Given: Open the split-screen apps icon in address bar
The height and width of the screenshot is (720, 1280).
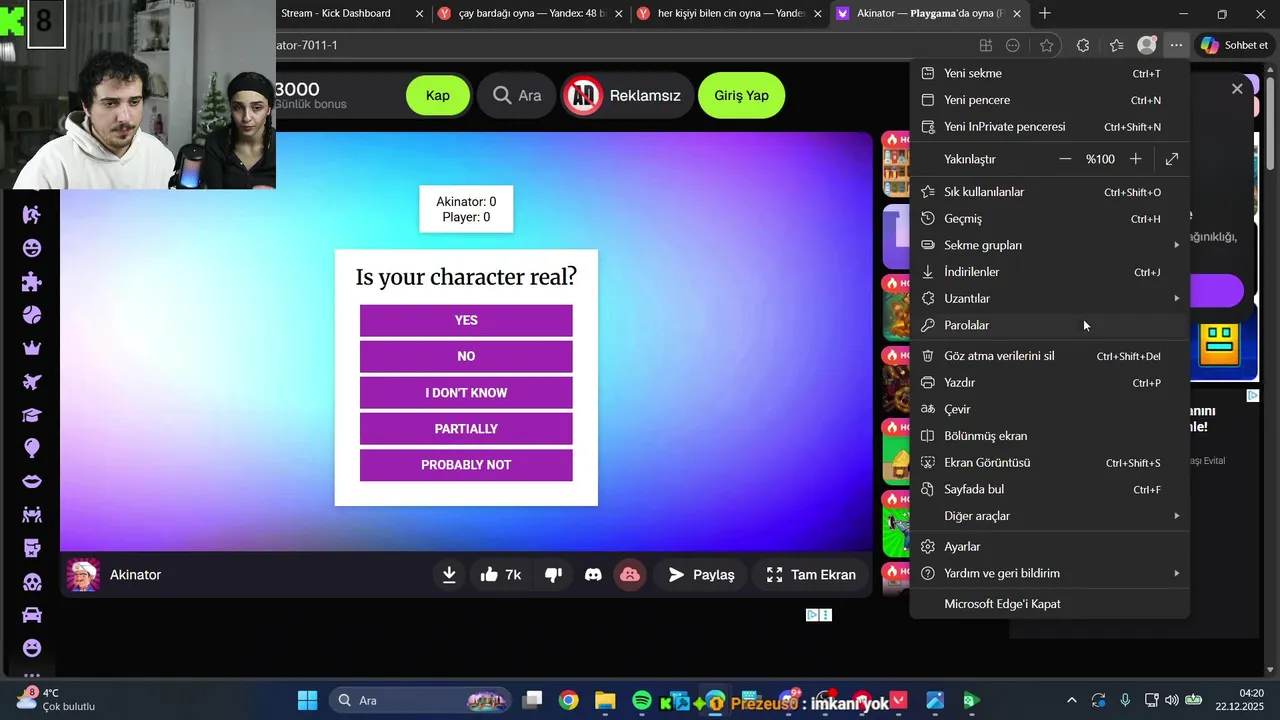Looking at the screenshot, I should 986,45.
